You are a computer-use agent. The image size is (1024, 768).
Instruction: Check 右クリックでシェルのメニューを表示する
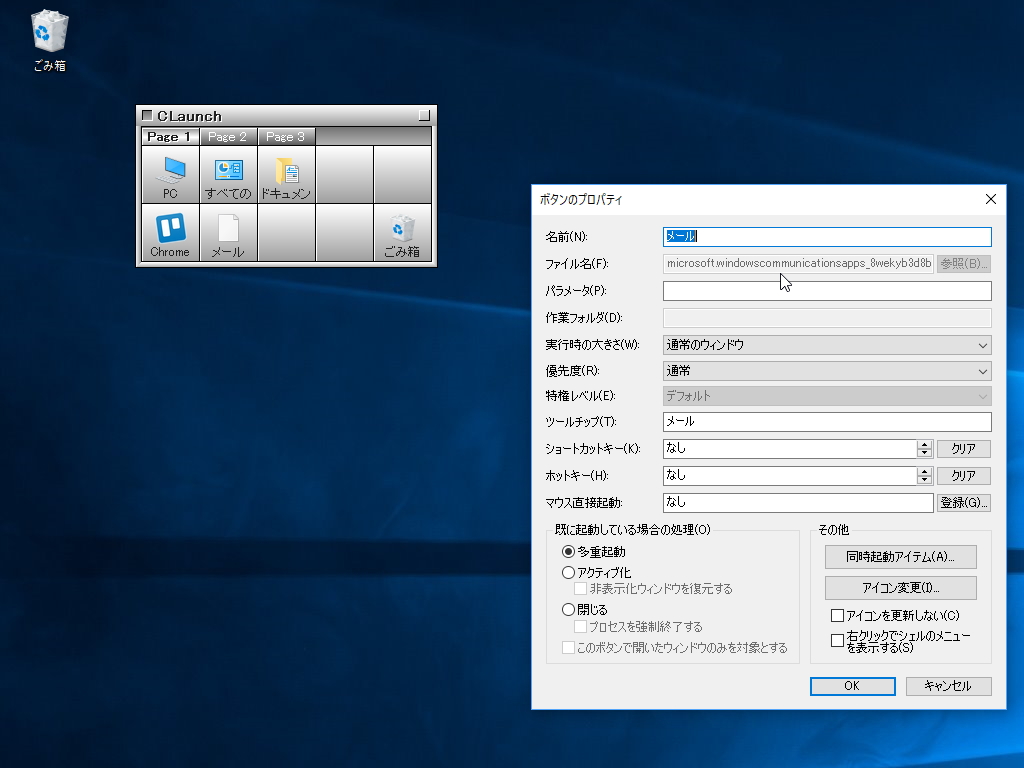coord(837,640)
